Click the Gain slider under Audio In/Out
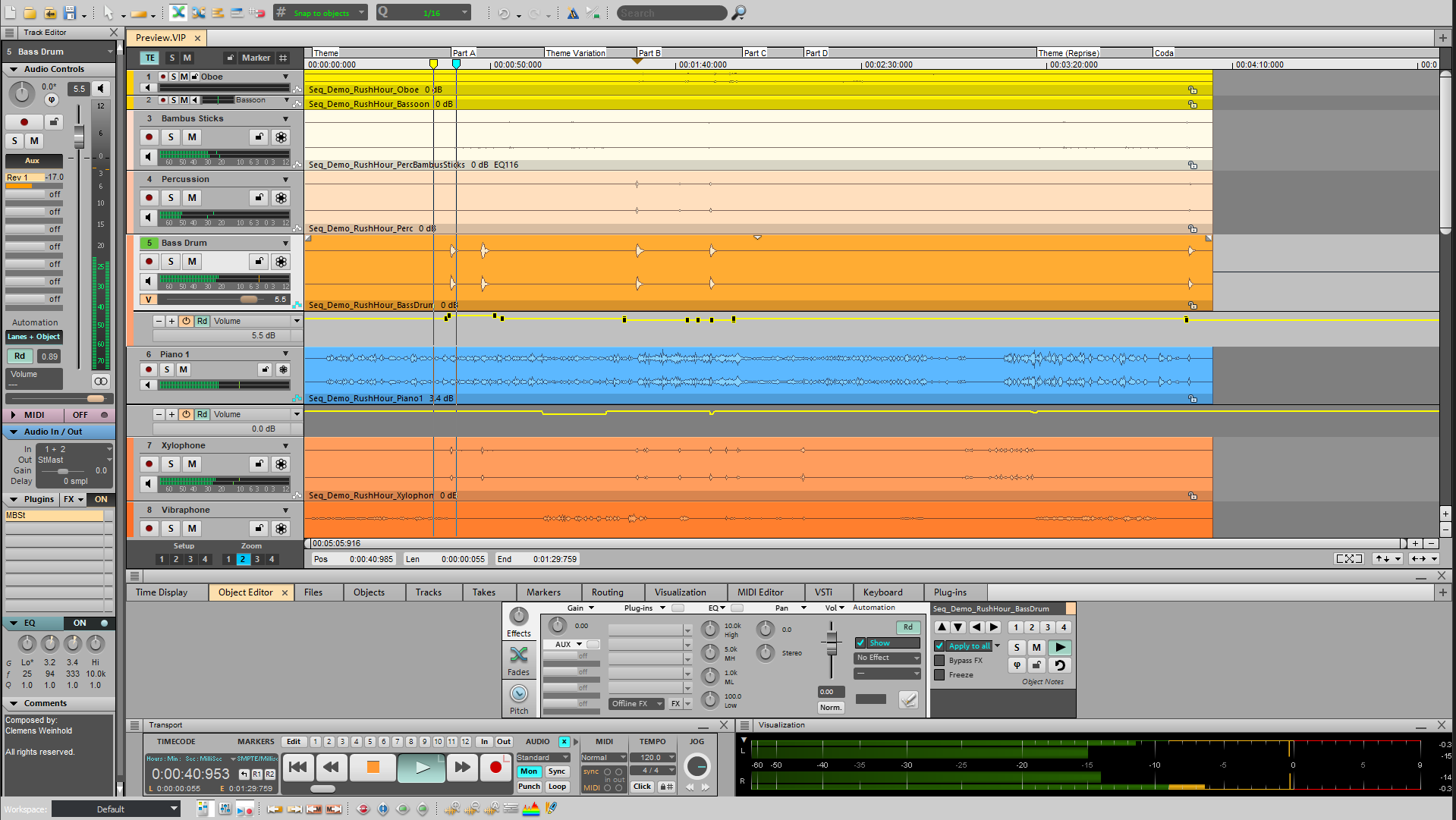Image resolution: width=1456 pixels, height=820 pixels. pyautogui.click(x=64, y=471)
